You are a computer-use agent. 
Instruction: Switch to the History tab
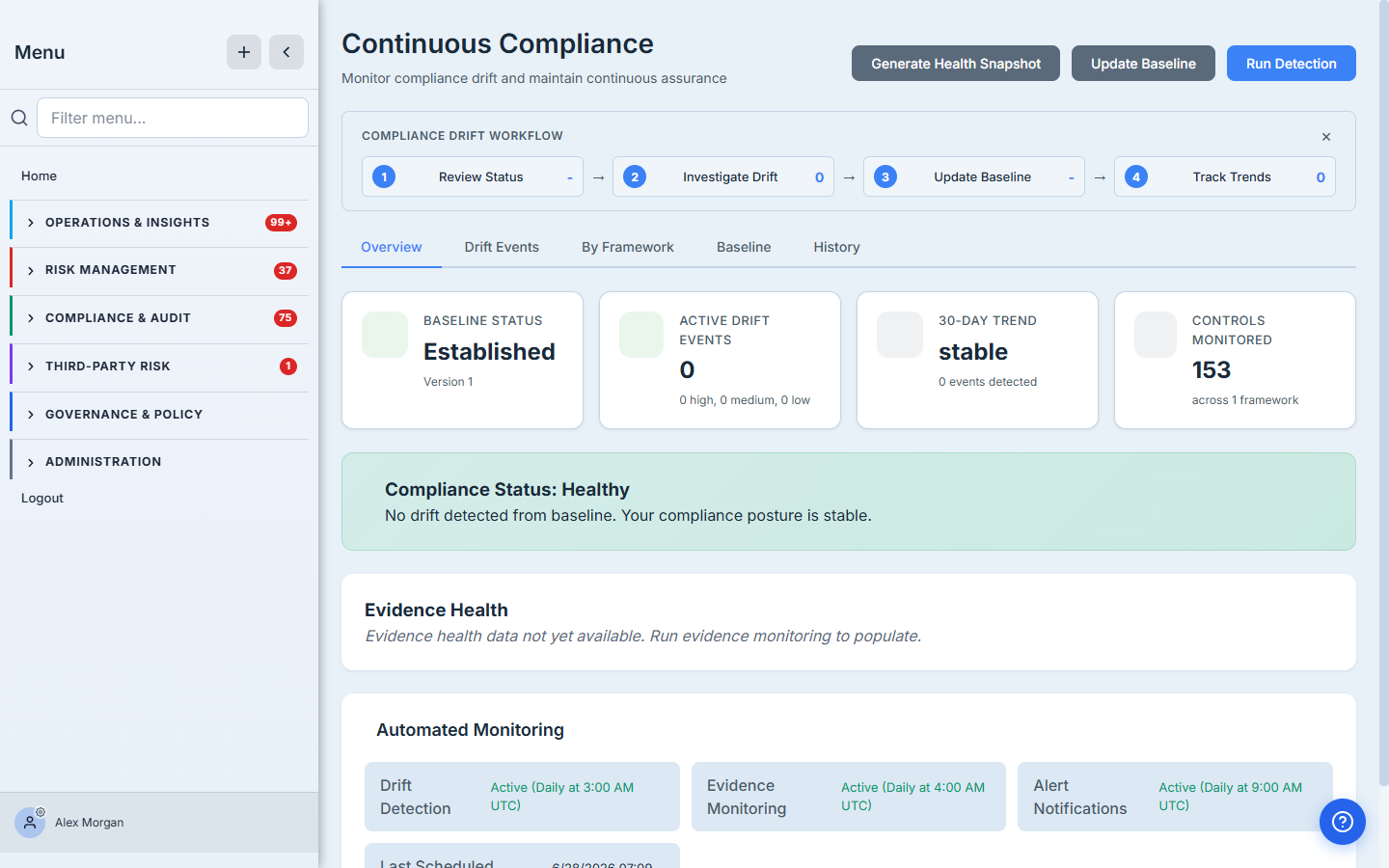tap(836, 247)
